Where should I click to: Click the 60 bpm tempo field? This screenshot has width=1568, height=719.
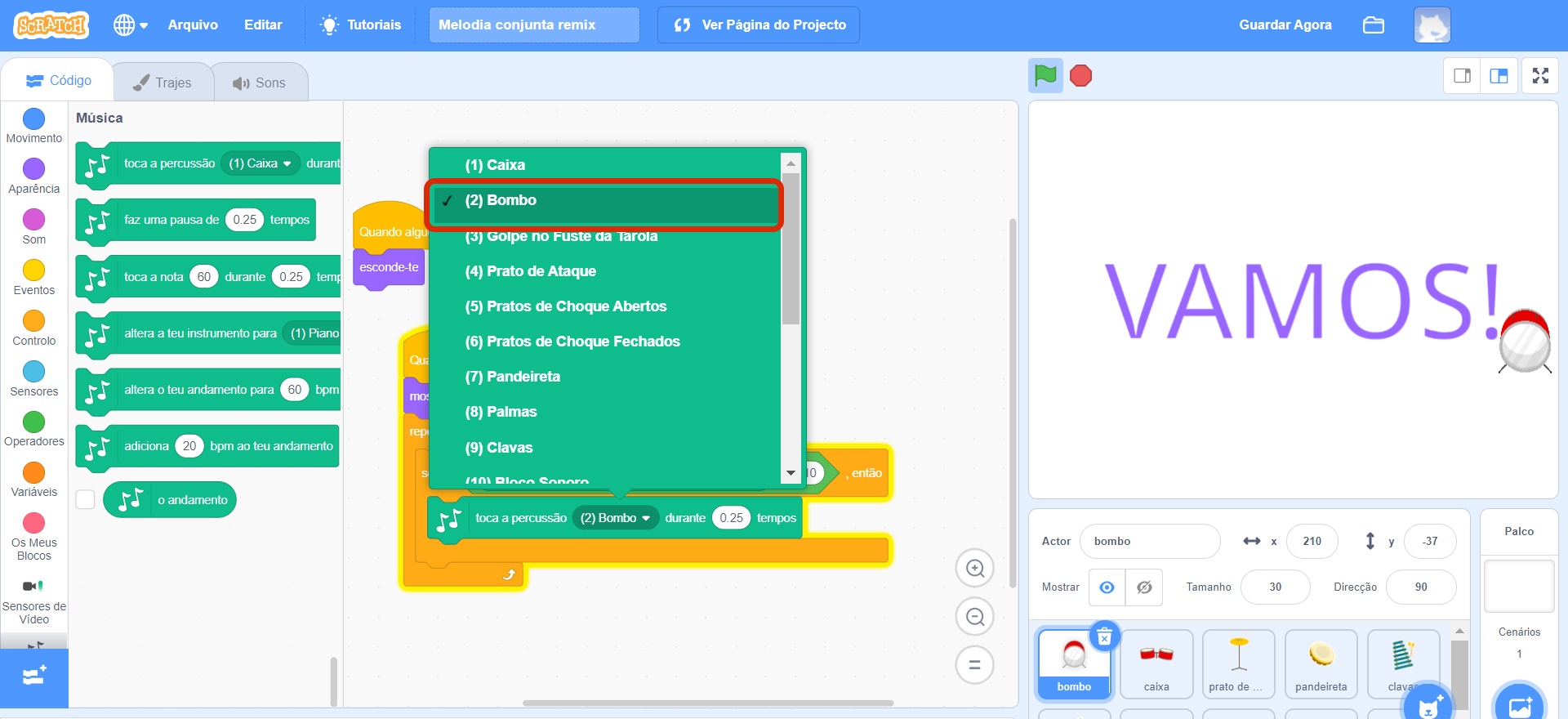[x=295, y=390]
